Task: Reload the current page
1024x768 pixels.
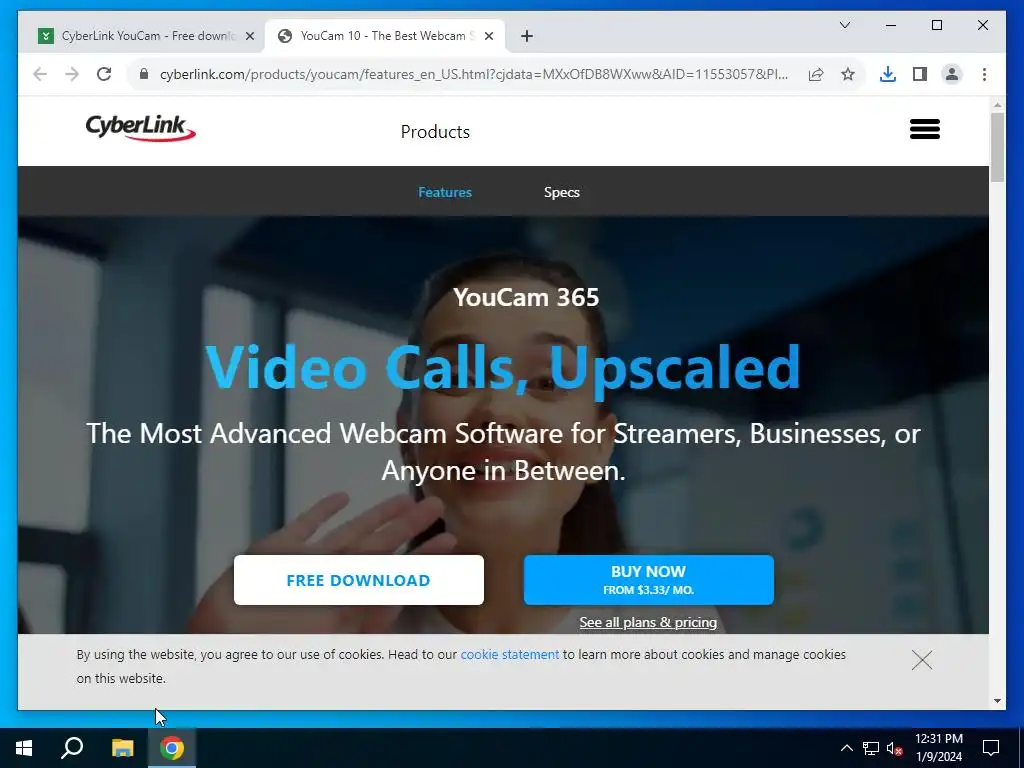Action: 104,74
